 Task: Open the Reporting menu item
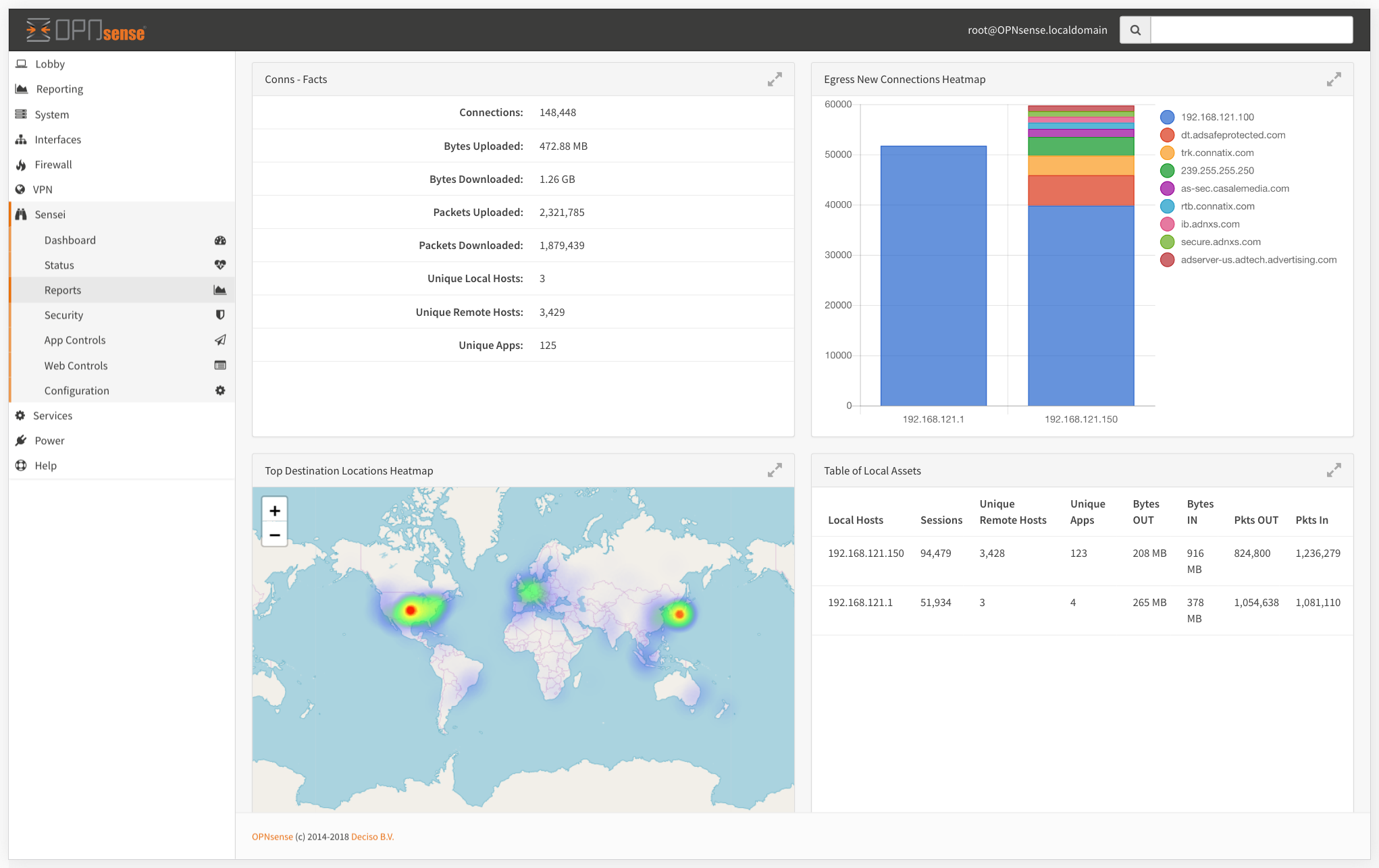[59, 88]
